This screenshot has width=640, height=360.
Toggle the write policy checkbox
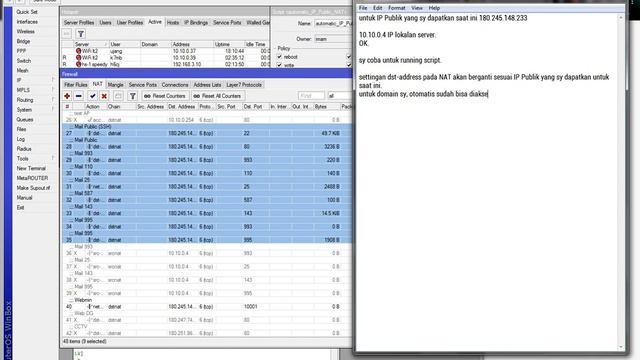280,65
